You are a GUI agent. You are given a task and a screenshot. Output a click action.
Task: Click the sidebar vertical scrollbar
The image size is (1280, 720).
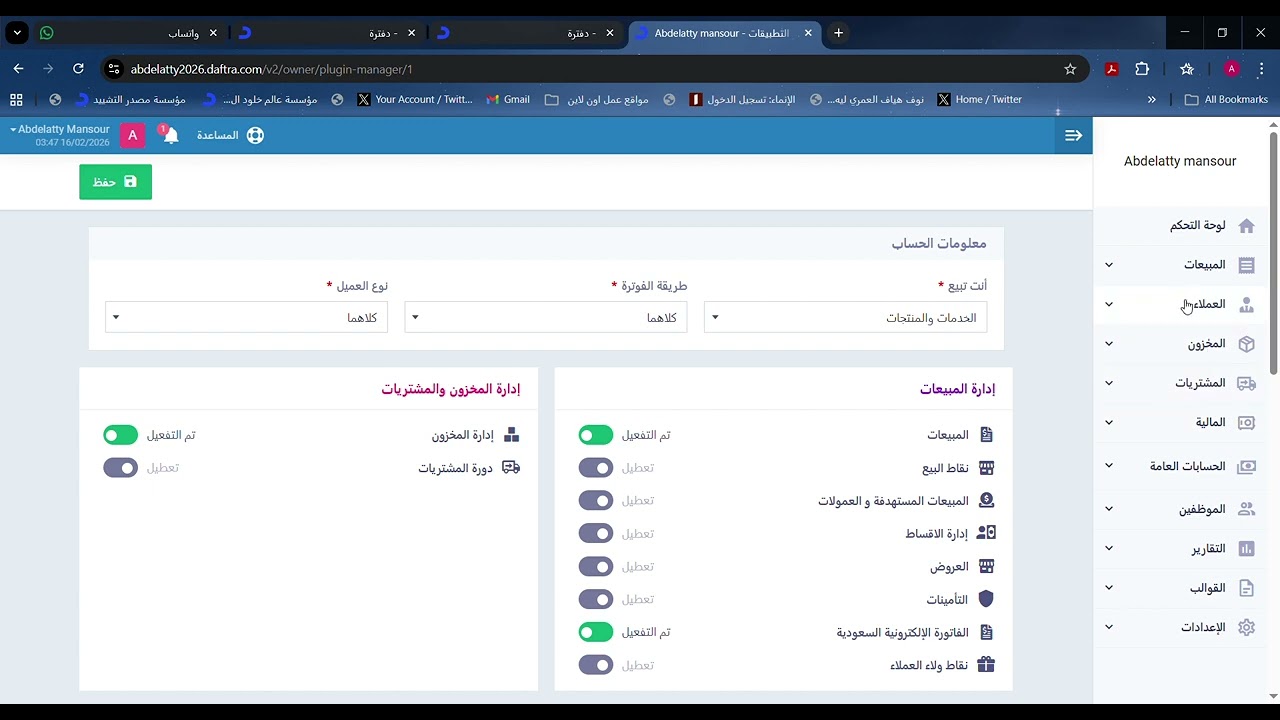point(1273,252)
